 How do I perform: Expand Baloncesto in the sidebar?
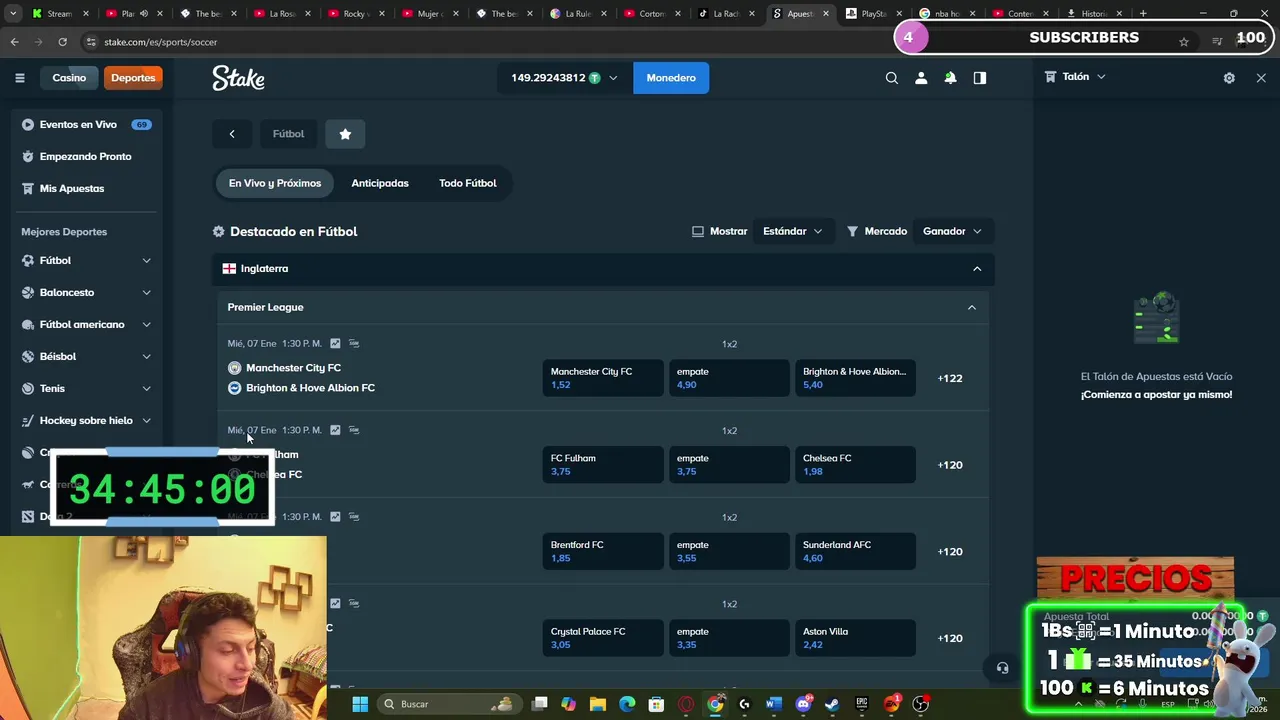pos(146,292)
